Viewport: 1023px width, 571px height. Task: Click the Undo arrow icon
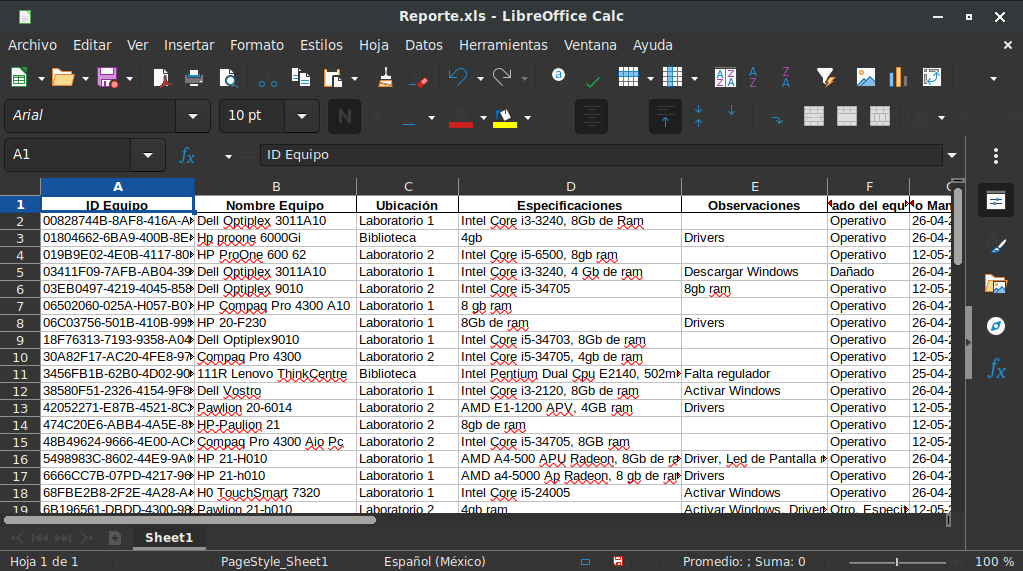coord(457,78)
